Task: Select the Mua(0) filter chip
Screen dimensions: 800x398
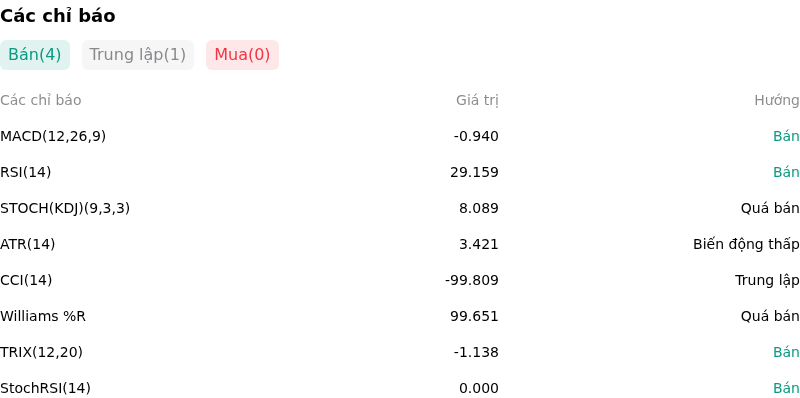Action: (x=242, y=55)
